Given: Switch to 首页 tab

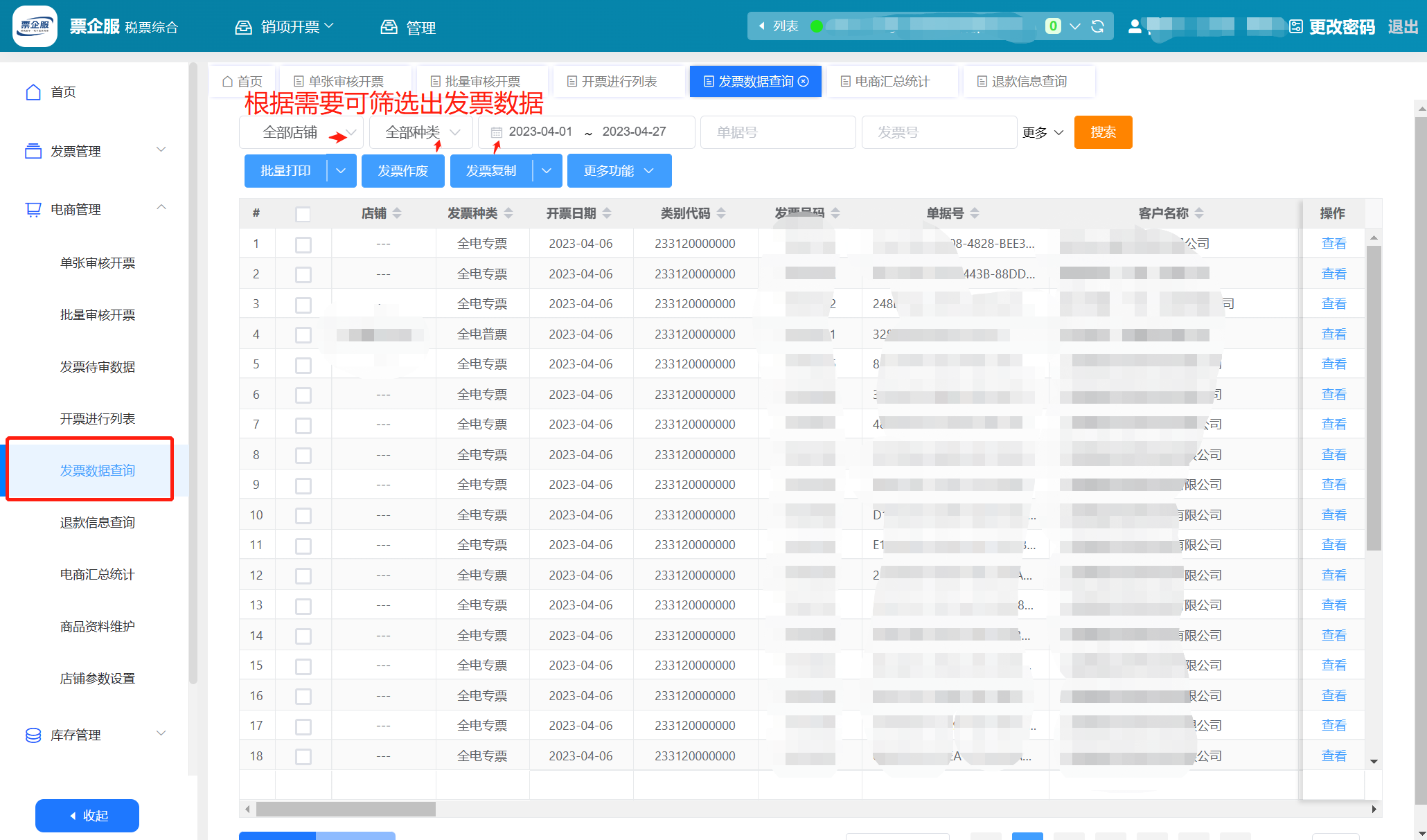Looking at the screenshot, I should click(242, 81).
